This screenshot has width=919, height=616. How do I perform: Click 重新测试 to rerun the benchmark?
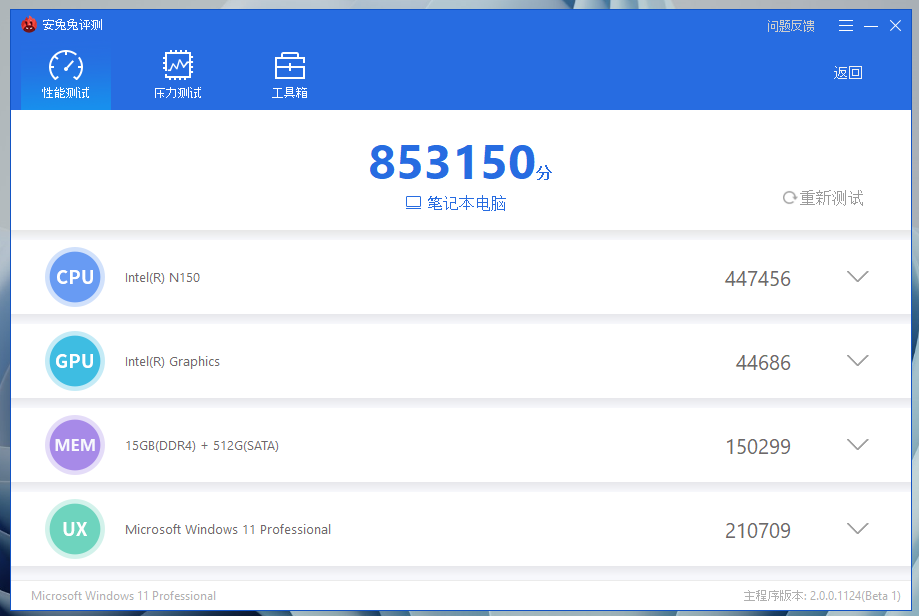[823, 198]
